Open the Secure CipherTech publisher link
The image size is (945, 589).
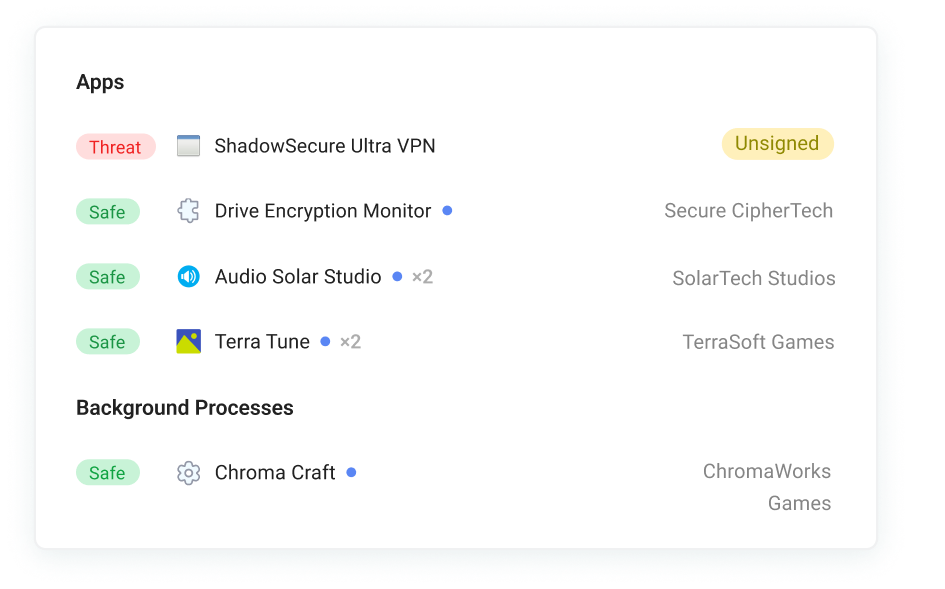click(748, 211)
